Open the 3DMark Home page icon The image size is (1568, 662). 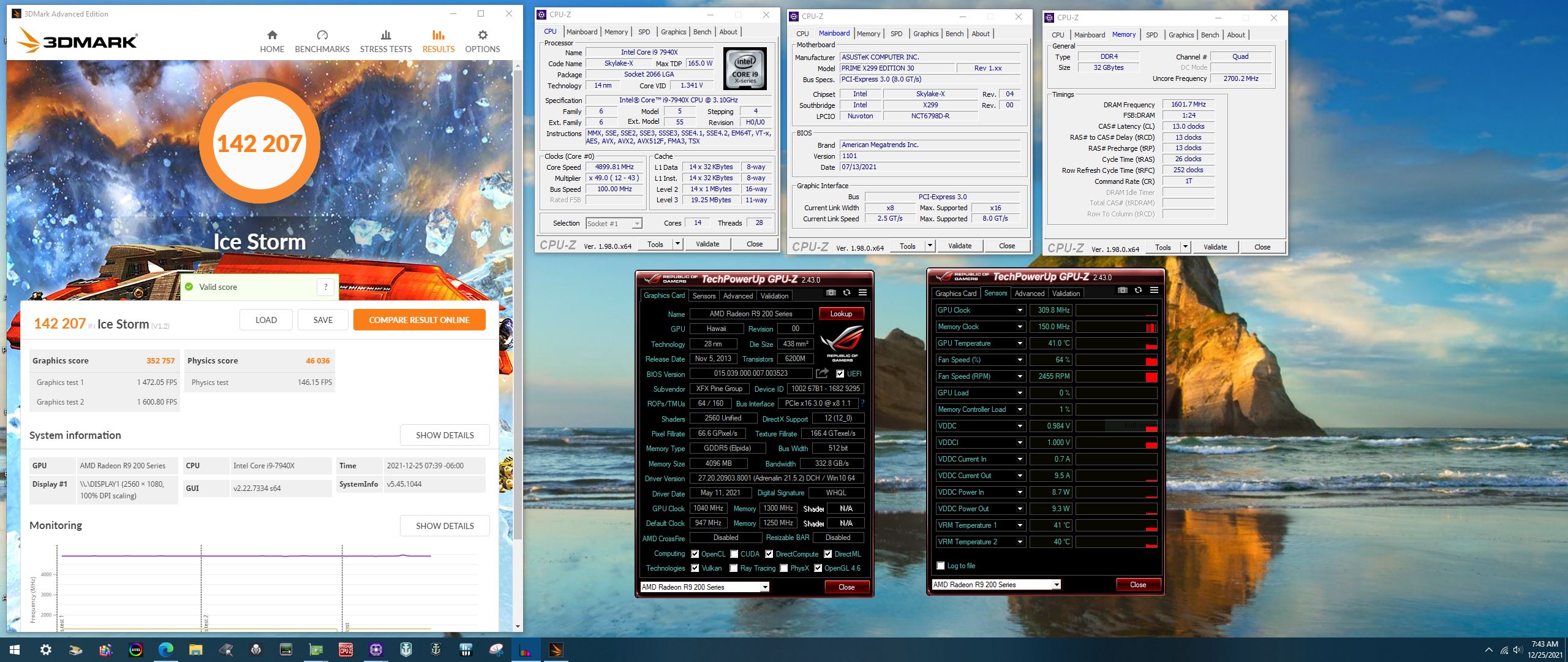[272, 36]
